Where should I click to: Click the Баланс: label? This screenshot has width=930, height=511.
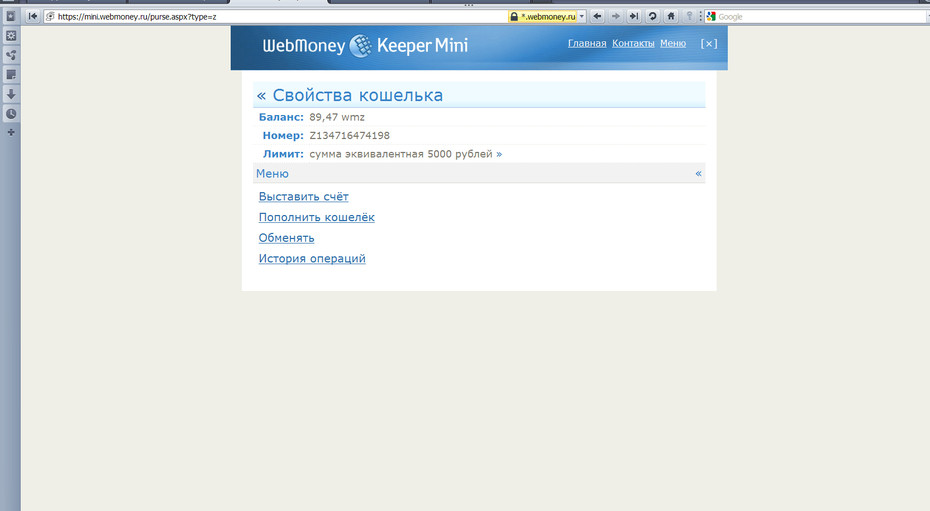(x=281, y=117)
